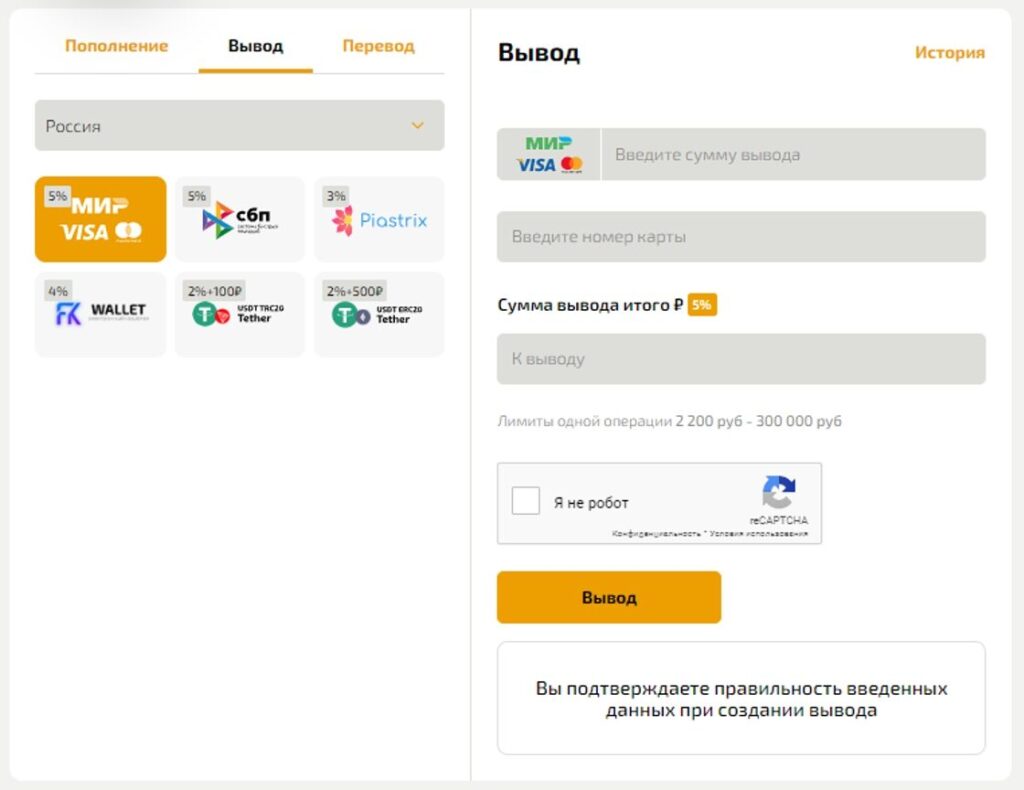Click the MIR Visa logo beside amount field
Viewport: 1024px width, 790px height.
coord(549,154)
